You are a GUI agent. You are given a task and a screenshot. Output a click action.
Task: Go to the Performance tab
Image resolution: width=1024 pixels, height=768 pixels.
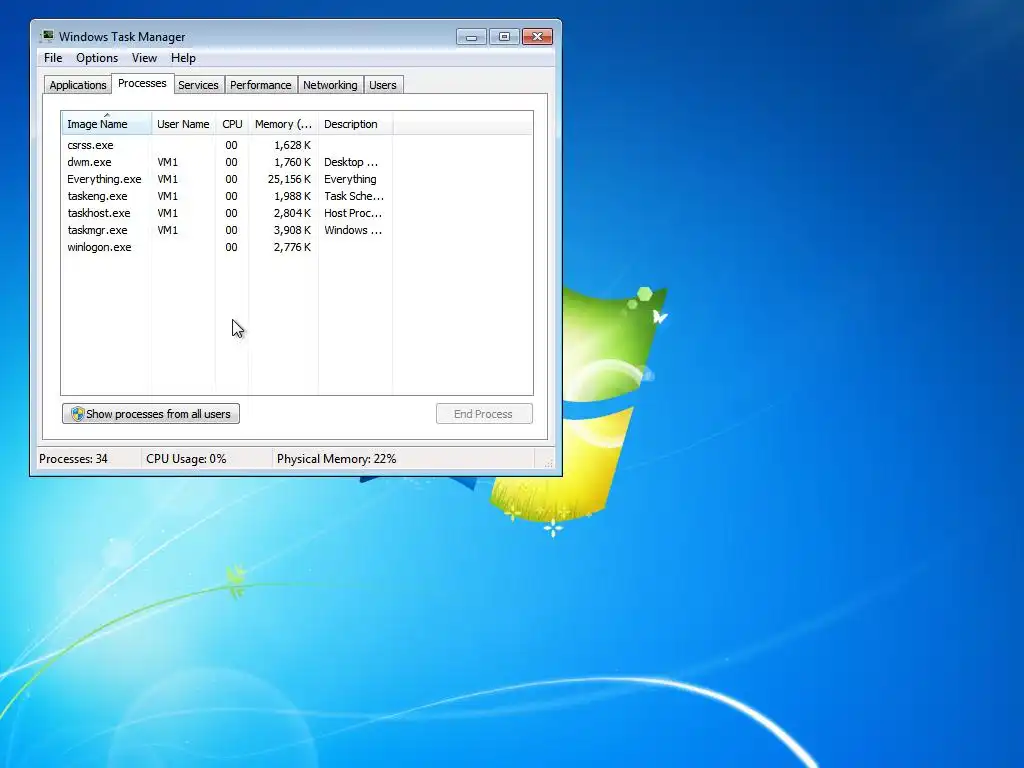(261, 85)
